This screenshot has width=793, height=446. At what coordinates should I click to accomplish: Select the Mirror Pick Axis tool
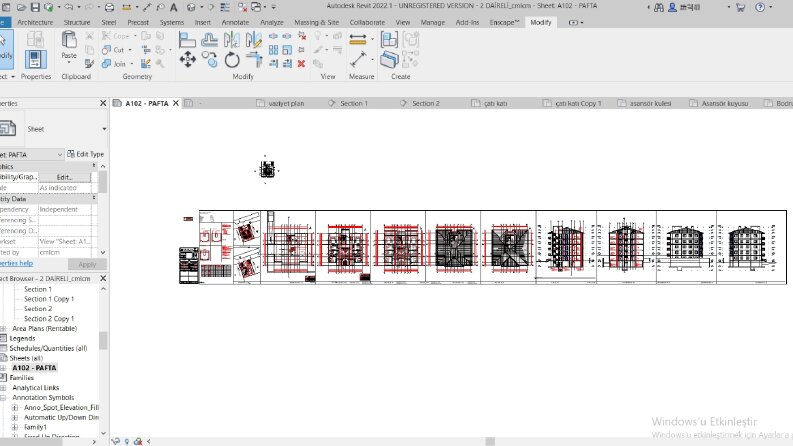(232, 40)
